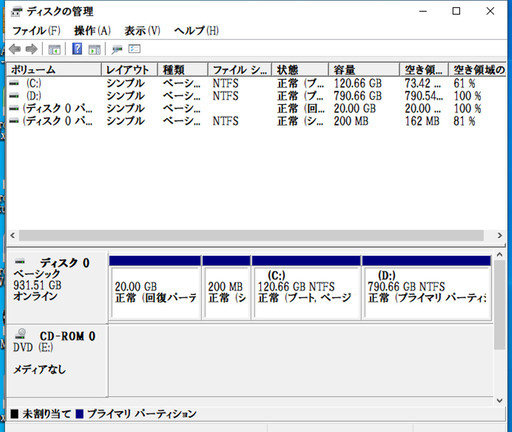Select the (D:) 790.66 GB NTFS partition block
Viewport: 512px width, 432px height.
tap(427, 288)
